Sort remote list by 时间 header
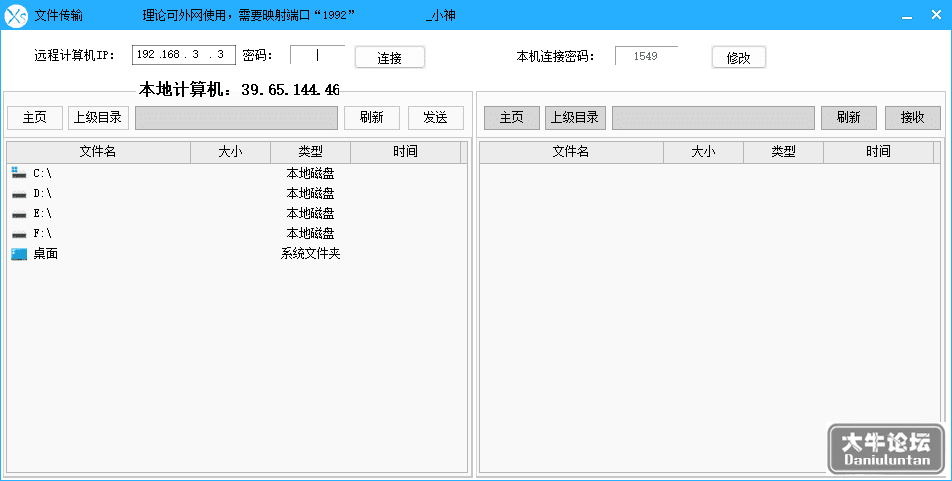Image resolution: width=952 pixels, height=481 pixels. [878, 152]
